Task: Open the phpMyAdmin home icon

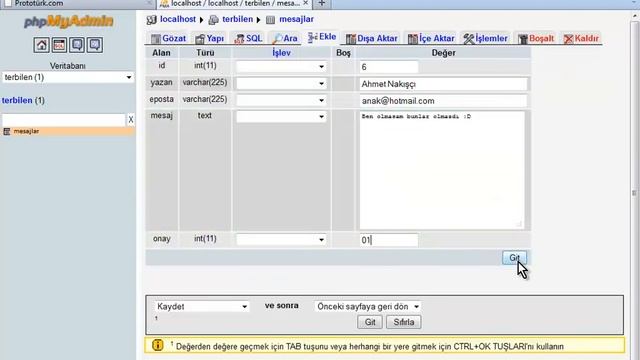Action: click(x=41, y=45)
